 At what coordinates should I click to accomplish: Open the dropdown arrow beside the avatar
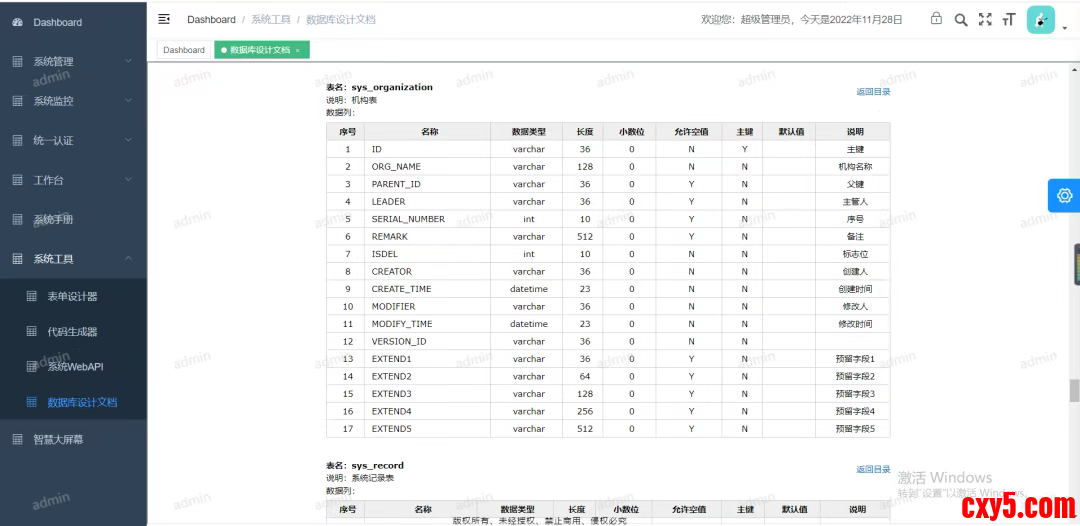tap(1064, 28)
